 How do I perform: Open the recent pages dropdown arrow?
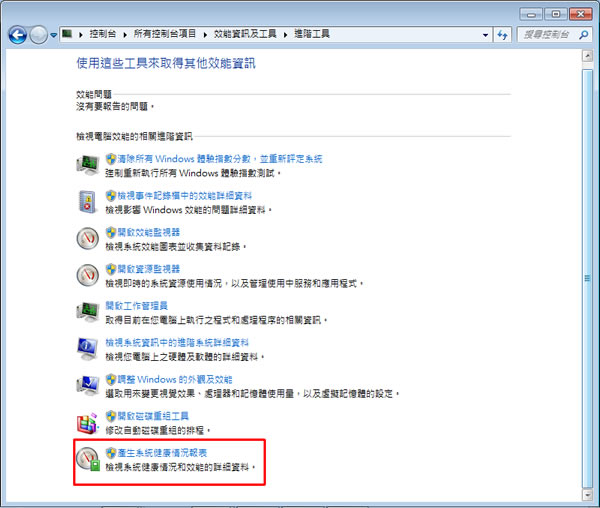pos(54,36)
